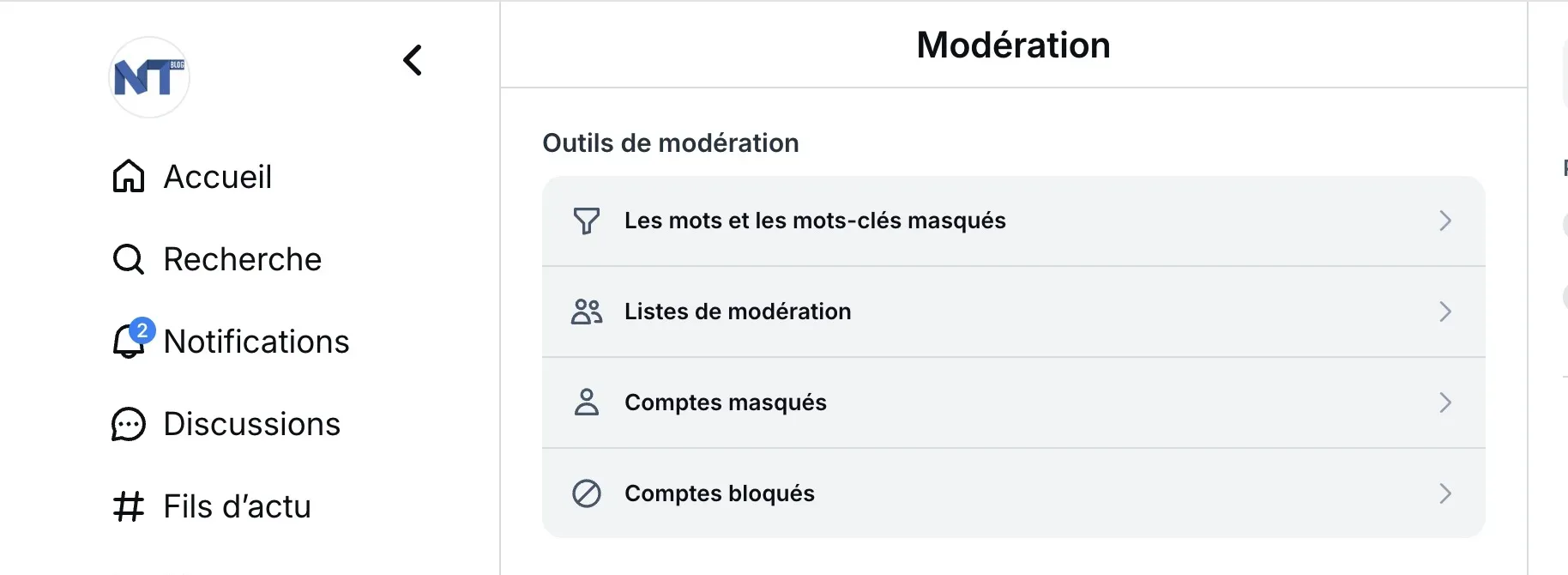Image resolution: width=1568 pixels, height=575 pixels.
Task: Expand the Listes de modération chevron
Action: point(1445,312)
